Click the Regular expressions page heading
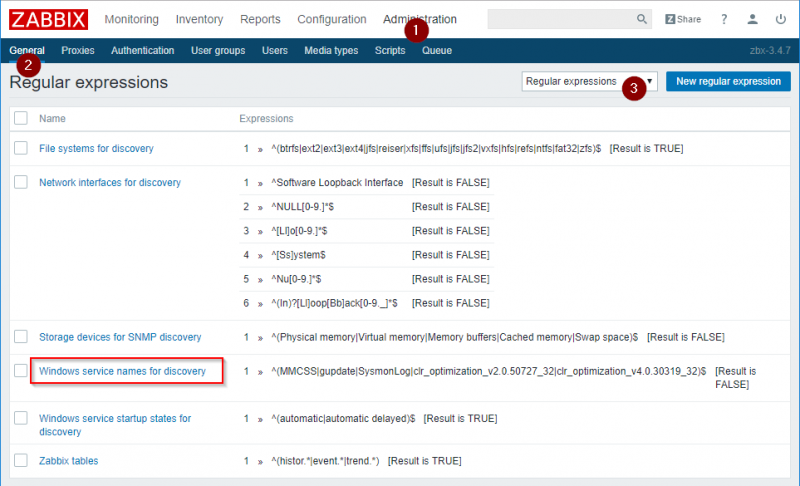800x486 pixels. [88, 82]
